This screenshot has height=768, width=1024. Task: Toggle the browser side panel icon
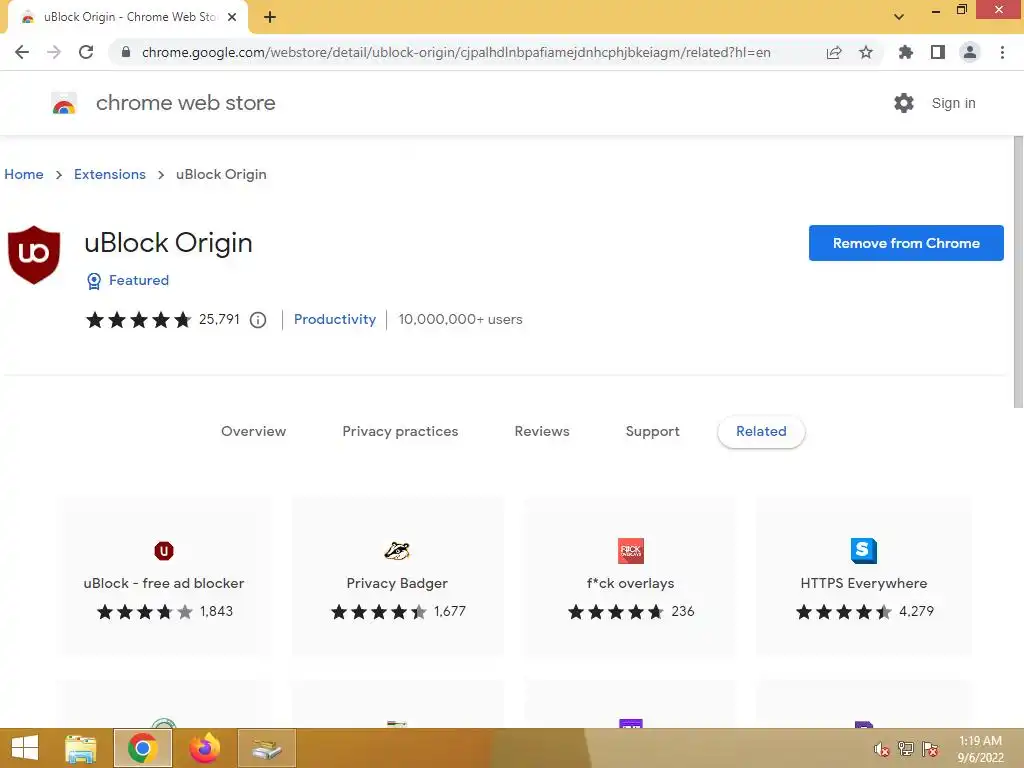pos(938,52)
